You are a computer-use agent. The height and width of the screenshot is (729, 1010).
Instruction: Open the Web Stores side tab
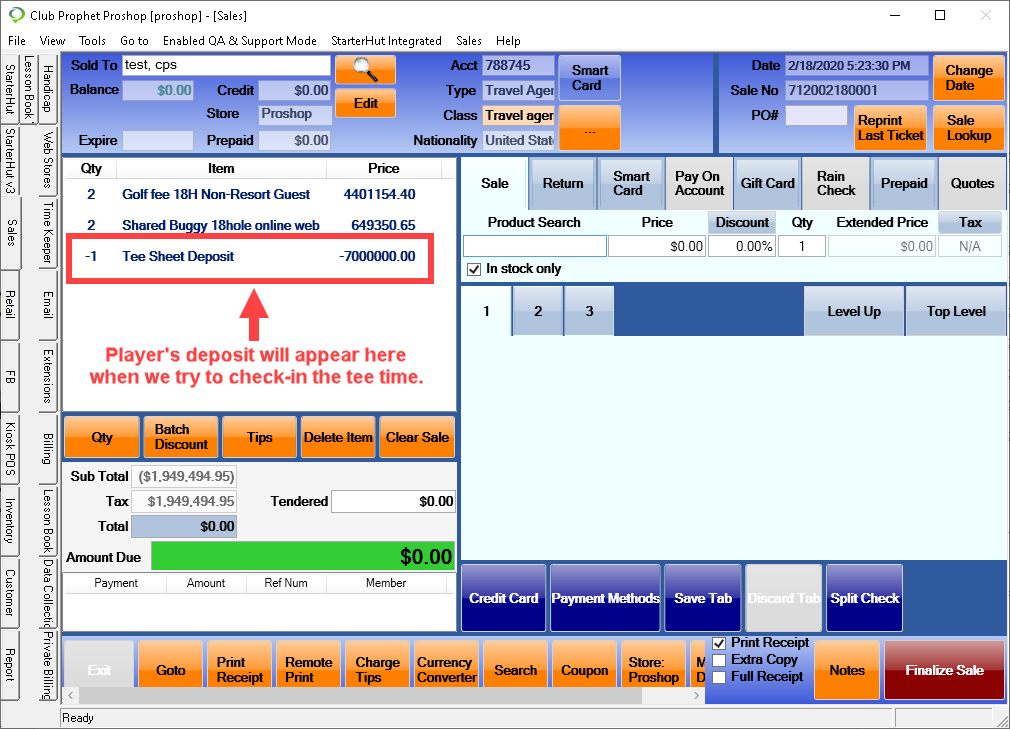point(48,160)
